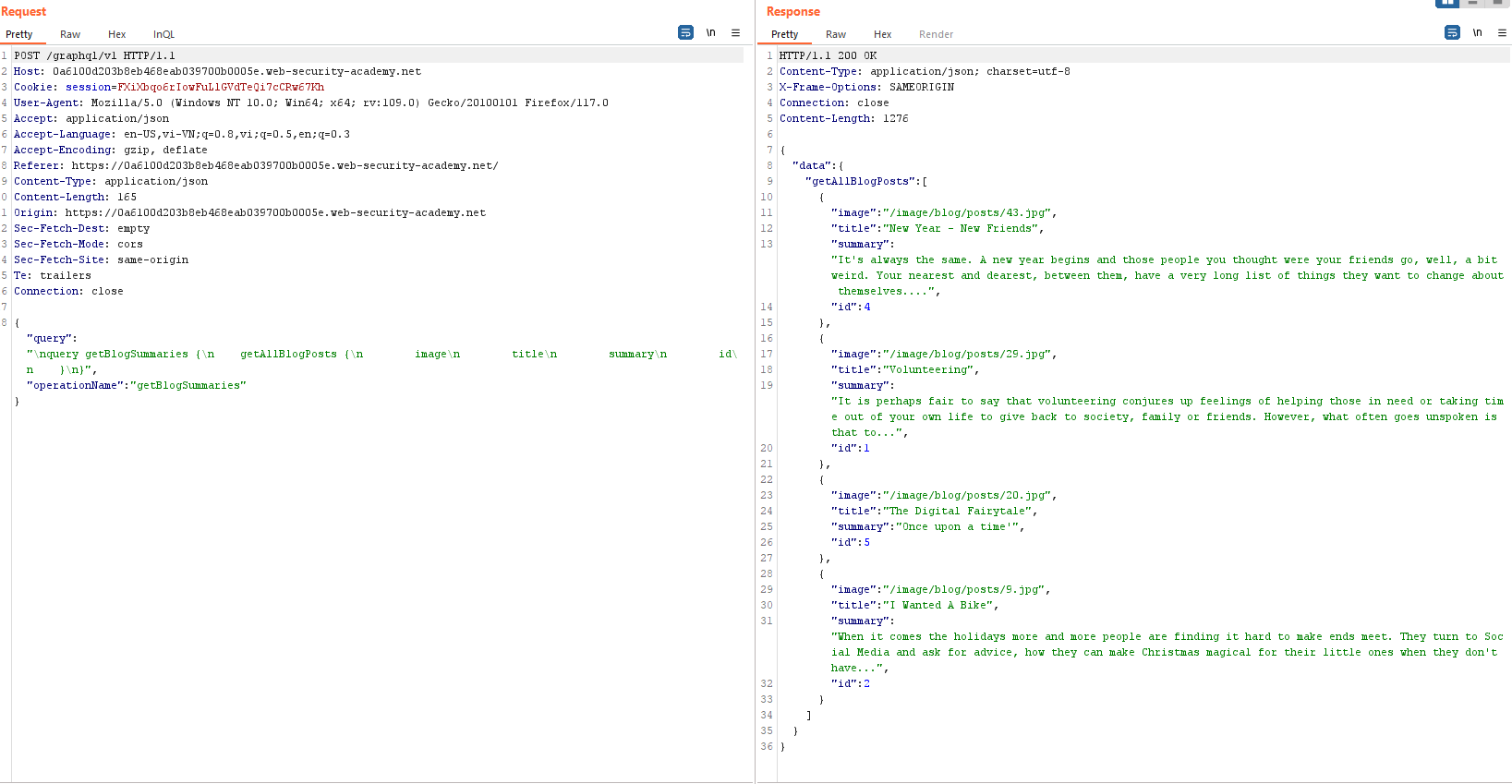Screen dimensions: 1512x784
Task: Click the operationName line in request body
Action: coord(137,385)
